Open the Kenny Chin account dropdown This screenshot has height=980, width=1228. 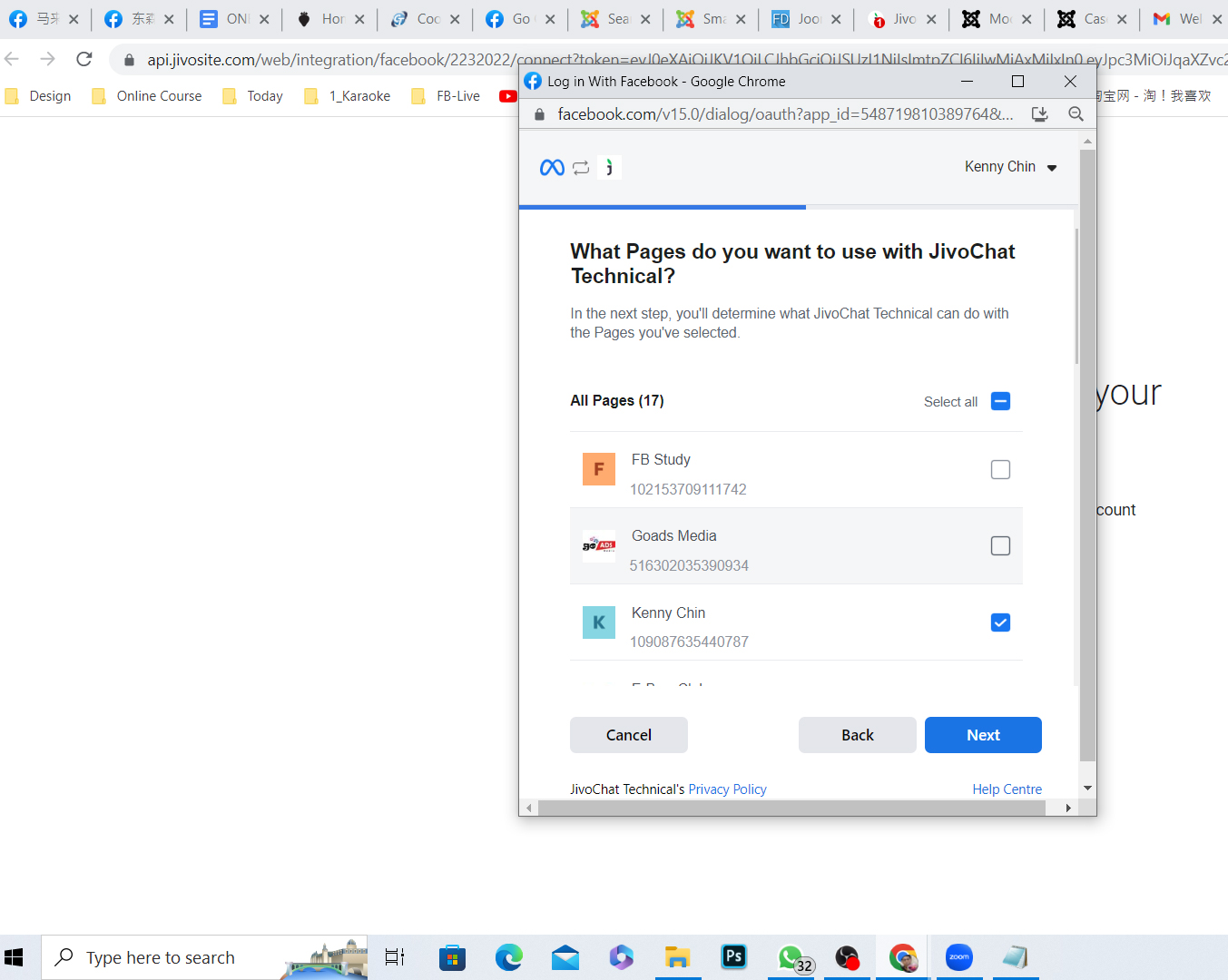(x=1011, y=167)
